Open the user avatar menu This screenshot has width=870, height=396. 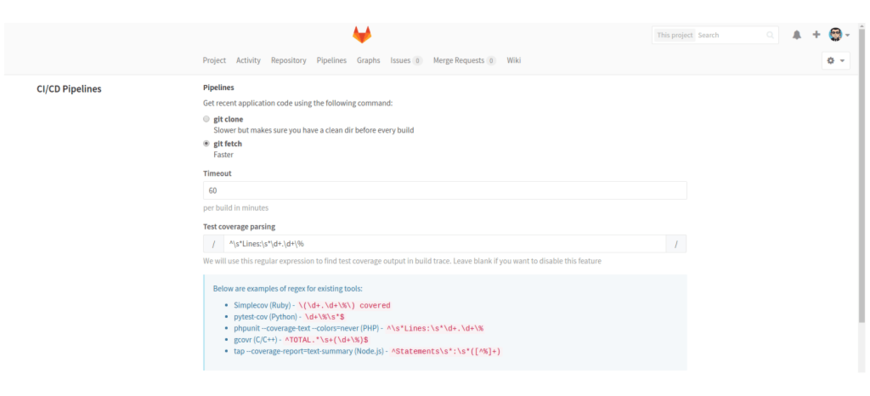tap(839, 34)
